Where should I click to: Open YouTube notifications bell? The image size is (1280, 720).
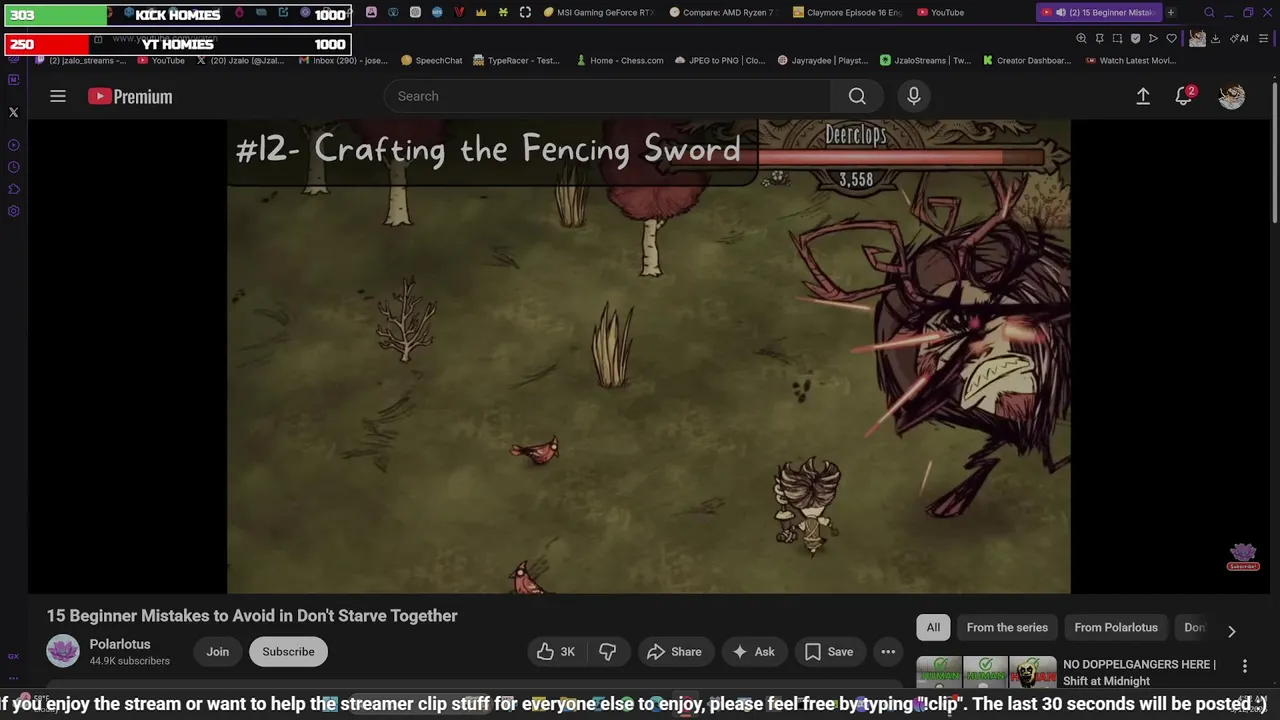1184,96
